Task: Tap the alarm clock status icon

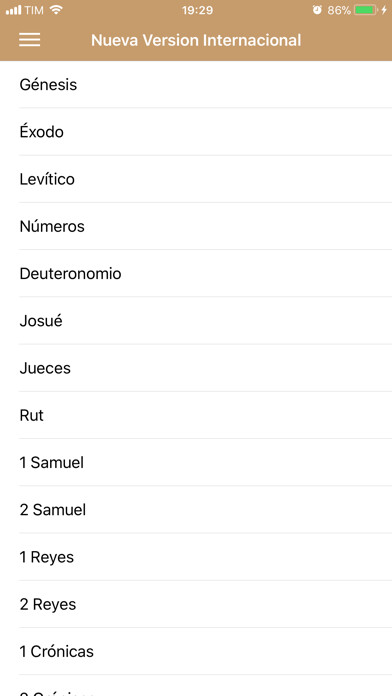Action: (317, 10)
